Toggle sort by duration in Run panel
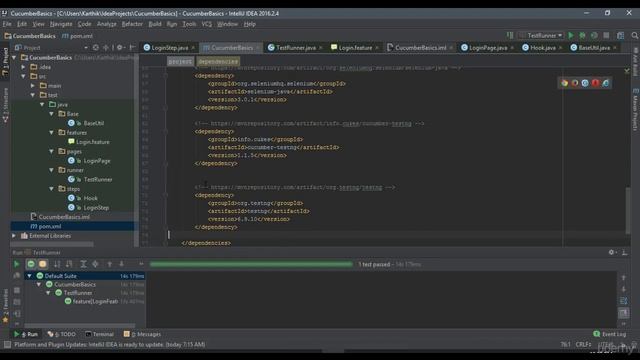Viewport: 640px width, 360px height. pyautogui.click(x=69, y=264)
